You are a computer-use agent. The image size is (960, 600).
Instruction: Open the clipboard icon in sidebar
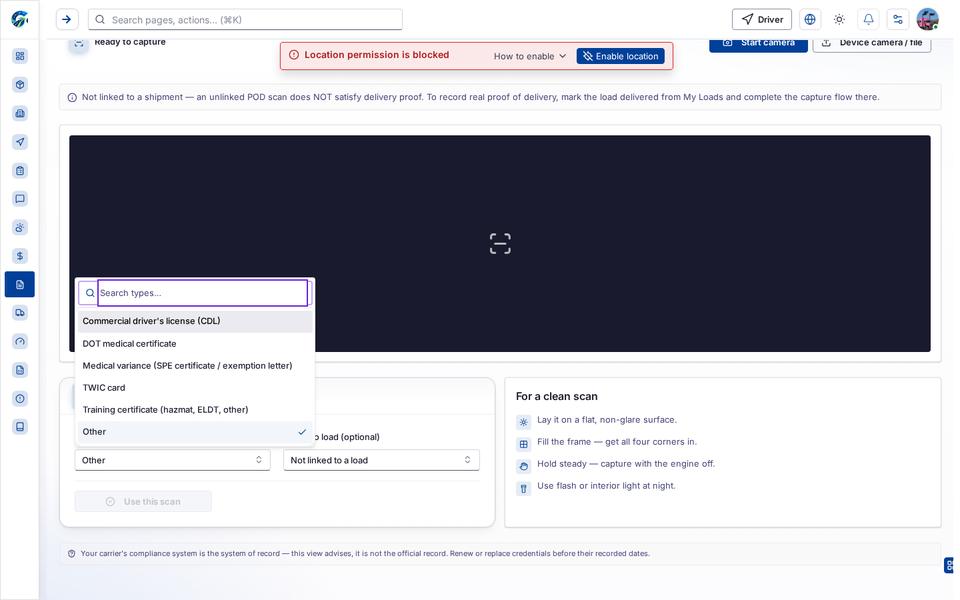click(20, 171)
